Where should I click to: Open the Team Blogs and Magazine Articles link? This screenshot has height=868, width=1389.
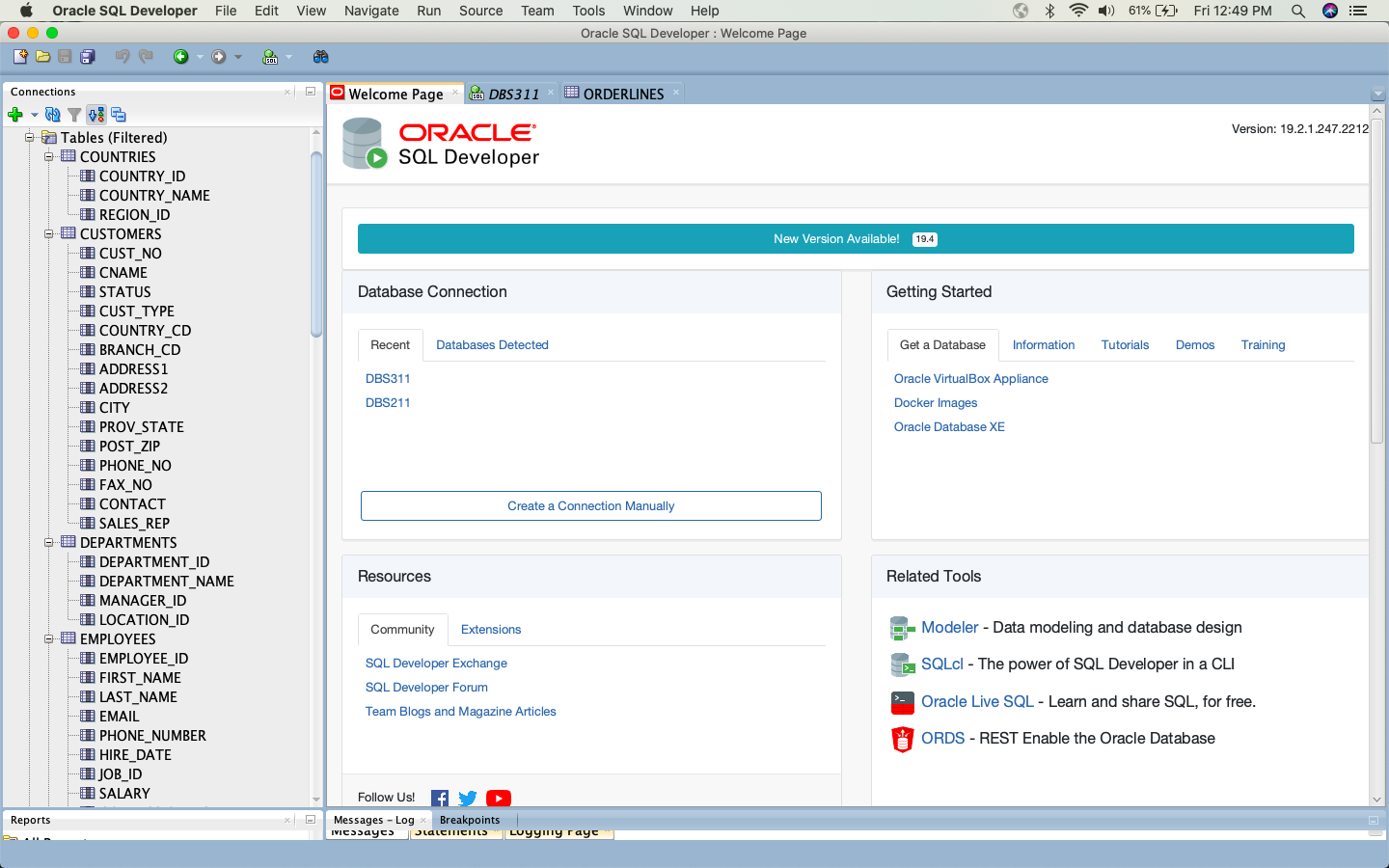[460, 711]
